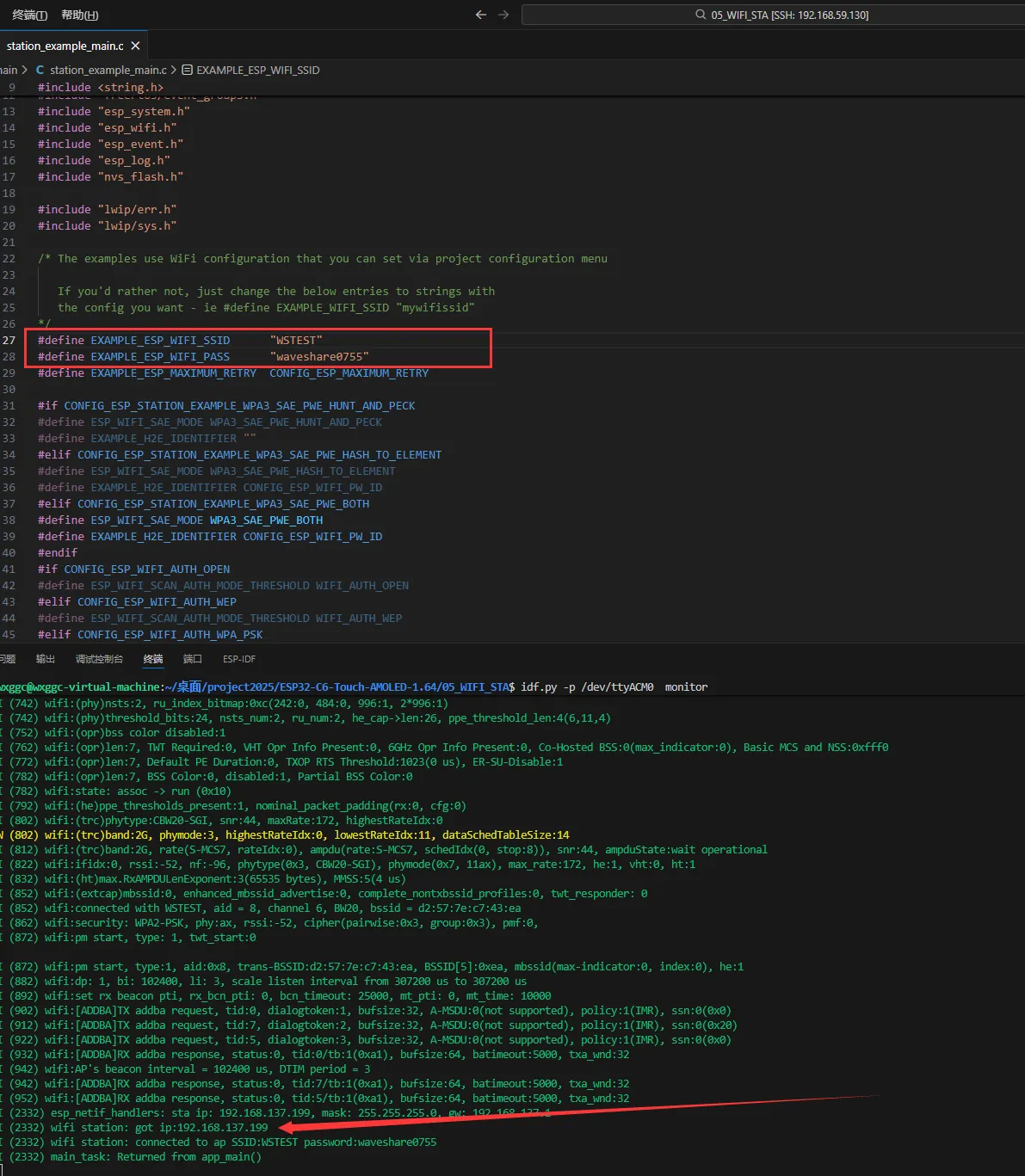Switch to the 输出 panel tab
The width and height of the screenshot is (1025, 1176).
point(46,659)
